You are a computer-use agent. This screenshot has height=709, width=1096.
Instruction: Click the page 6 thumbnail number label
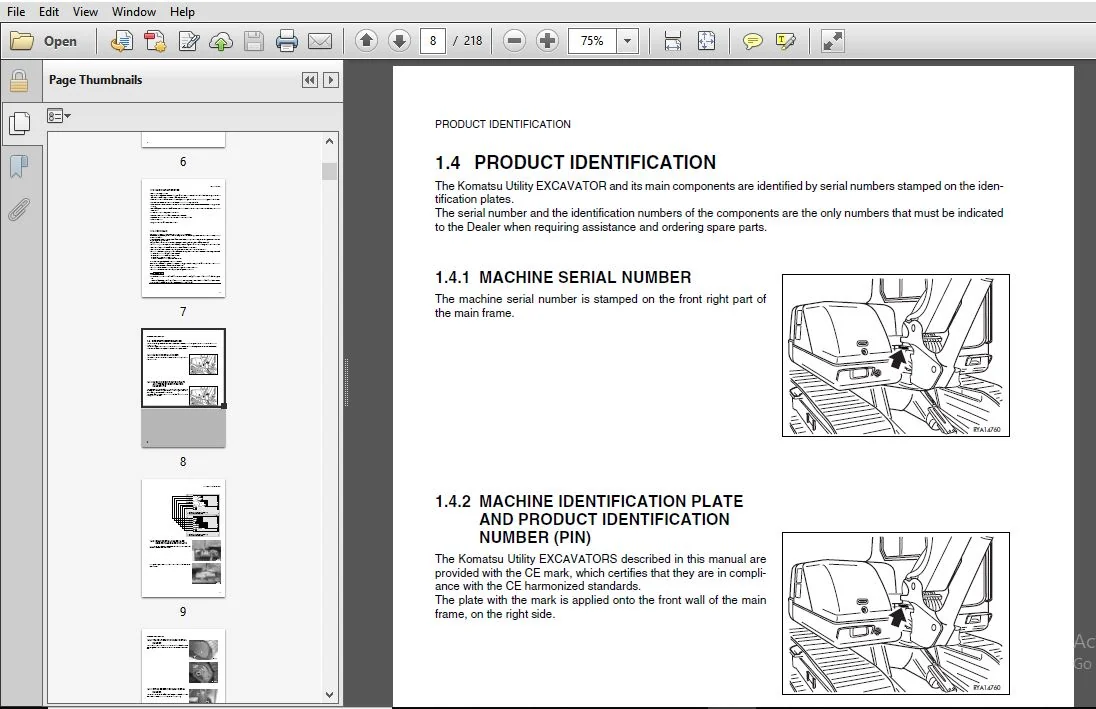pos(183,162)
